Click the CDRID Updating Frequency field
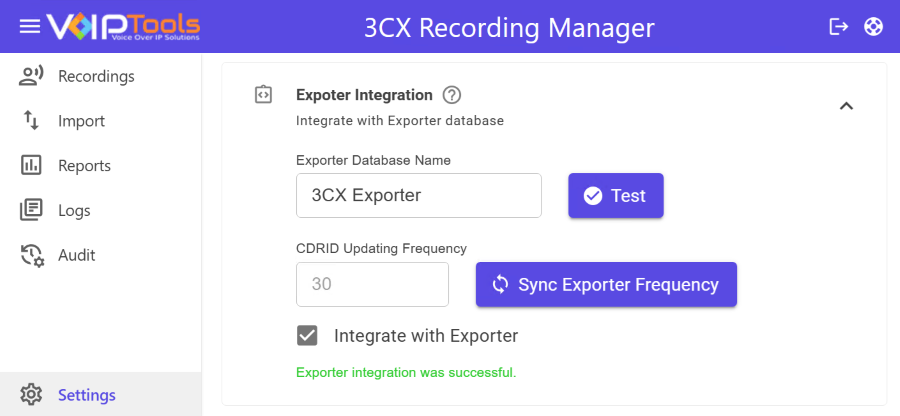This screenshot has width=900, height=416. (x=372, y=285)
